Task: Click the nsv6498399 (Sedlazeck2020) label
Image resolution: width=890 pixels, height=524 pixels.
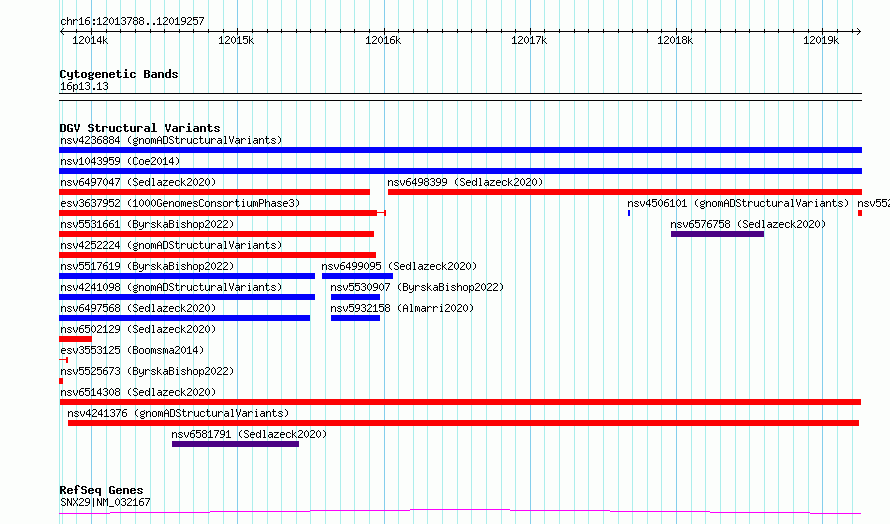Action: tap(465, 182)
